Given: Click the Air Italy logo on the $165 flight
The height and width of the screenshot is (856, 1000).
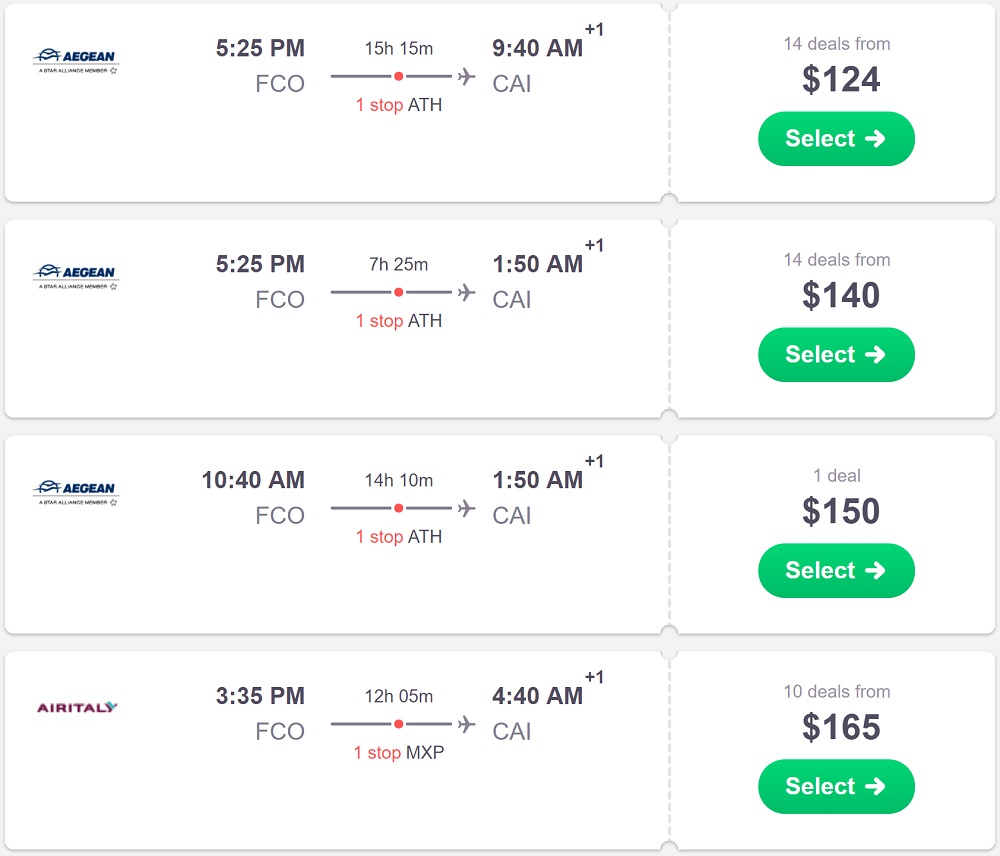Looking at the screenshot, I should 77,708.
